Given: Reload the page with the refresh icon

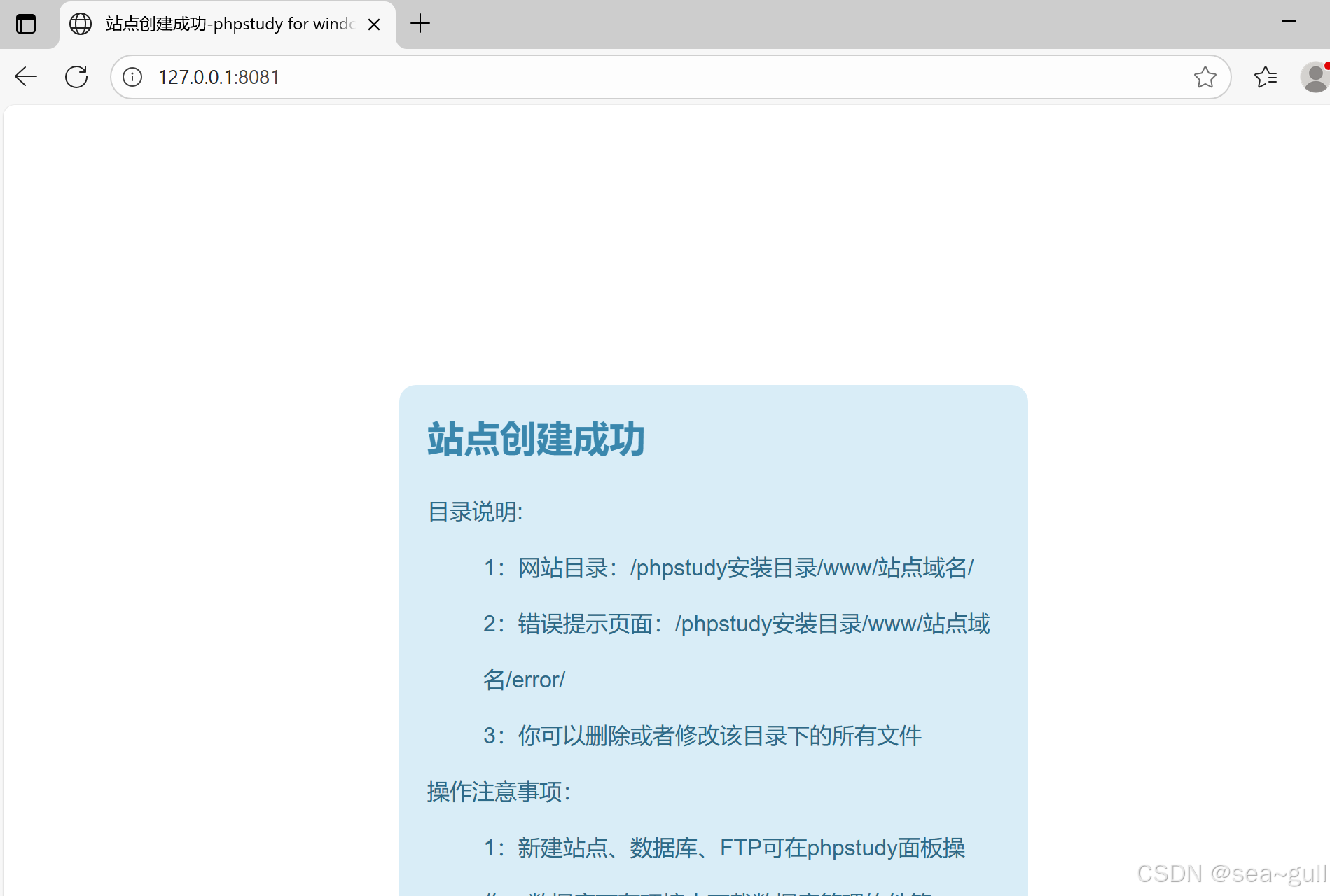Looking at the screenshot, I should click(76, 76).
